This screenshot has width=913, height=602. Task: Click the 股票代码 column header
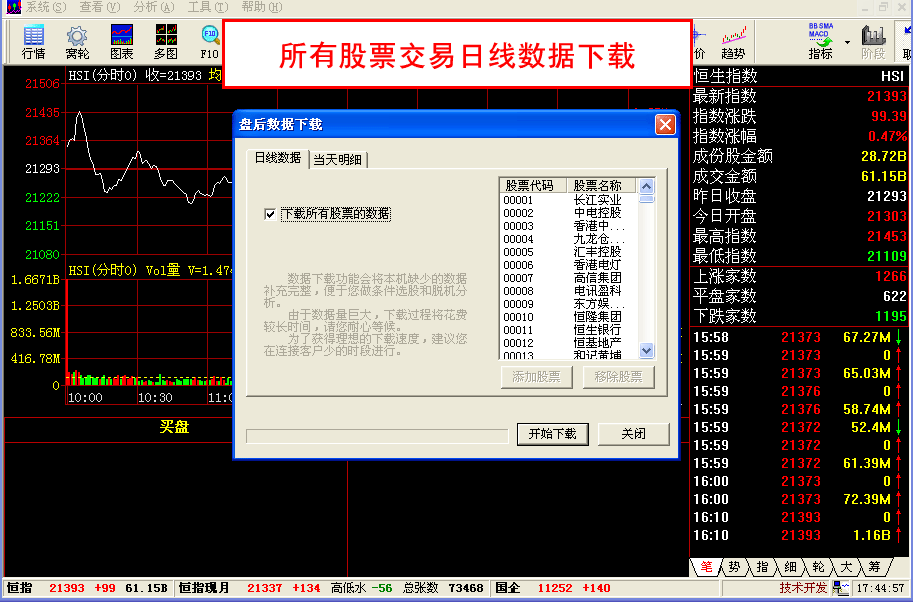tap(532, 186)
